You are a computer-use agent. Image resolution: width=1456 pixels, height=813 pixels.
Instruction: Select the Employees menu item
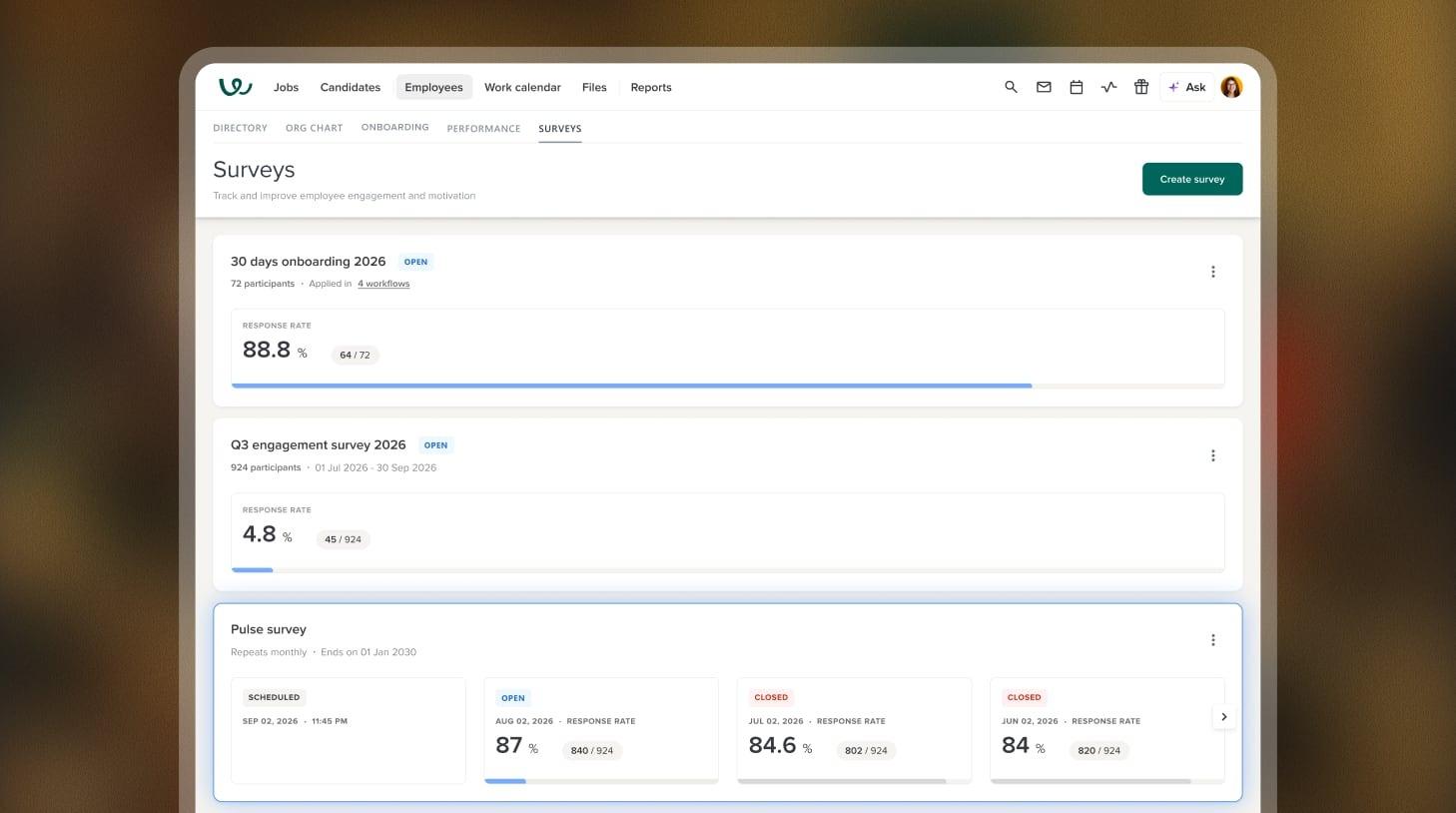click(433, 87)
